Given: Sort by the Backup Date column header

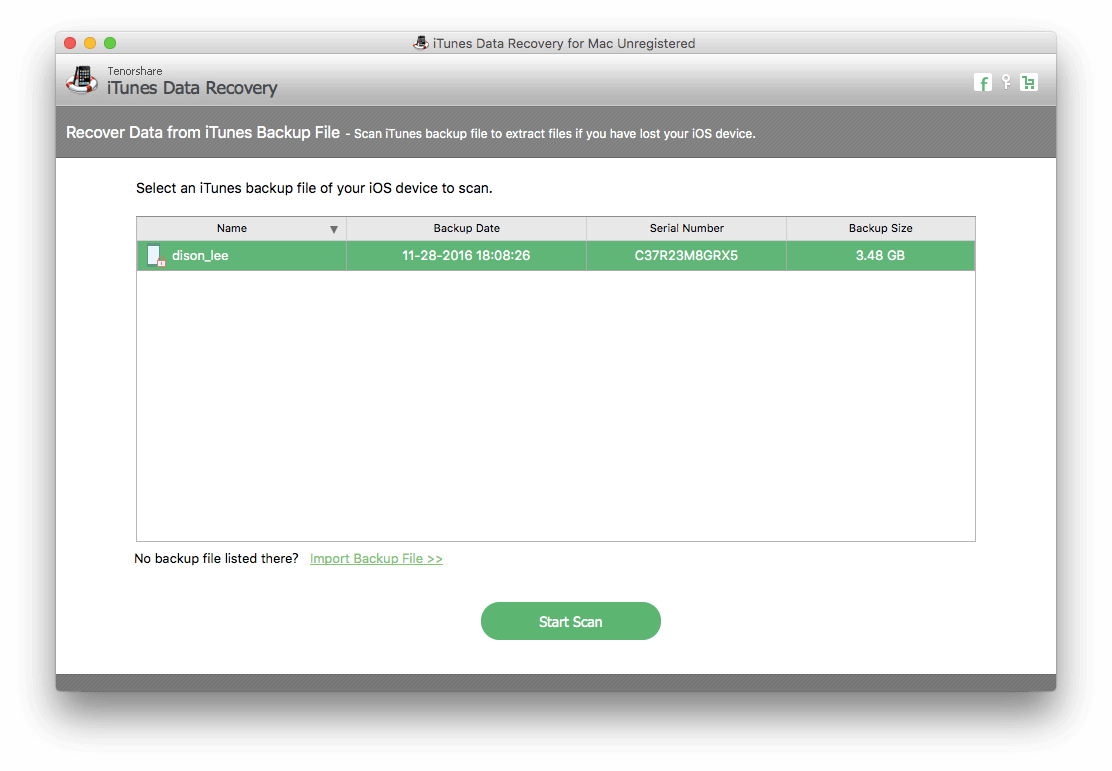Looking at the screenshot, I should pyautogui.click(x=467, y=228).
